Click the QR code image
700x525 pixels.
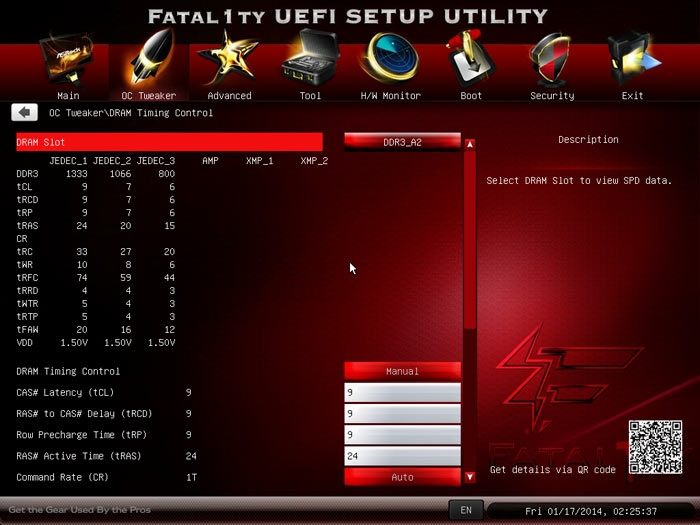655,447
